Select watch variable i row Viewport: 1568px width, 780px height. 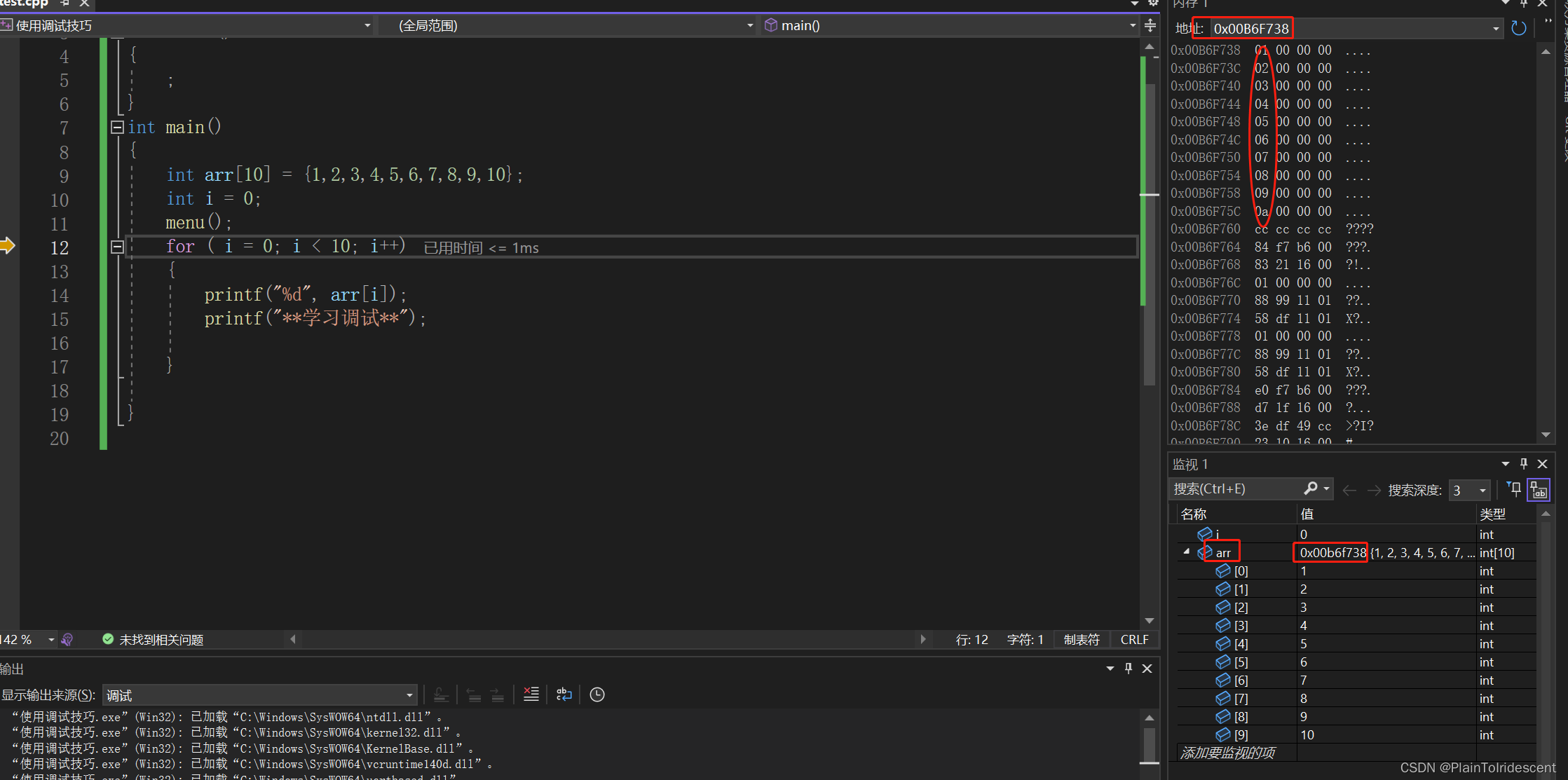click(1356, 534)
